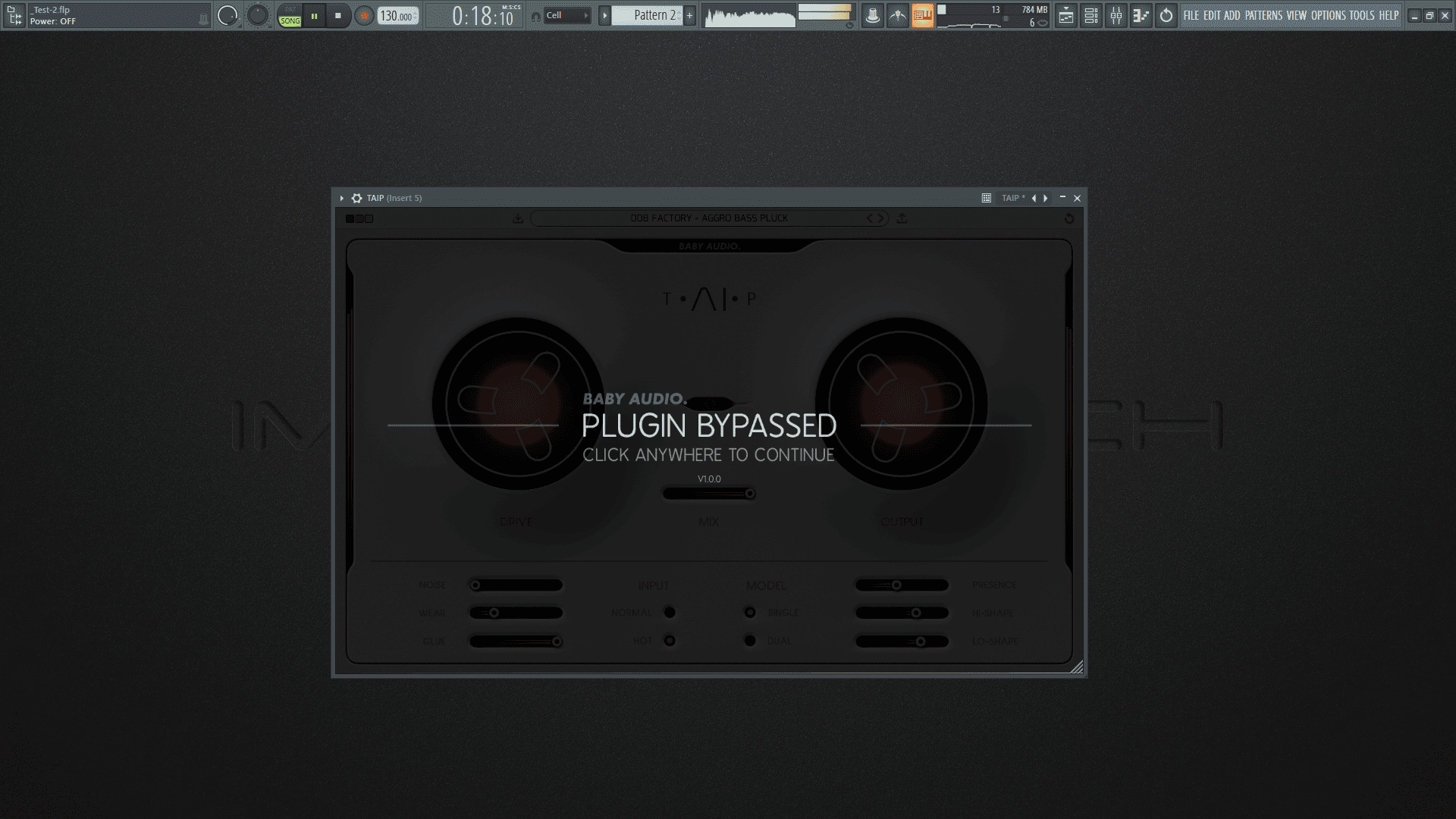1456x819 pixels.
Task: Stop playback with the stop button
Action: click(338, 15)
